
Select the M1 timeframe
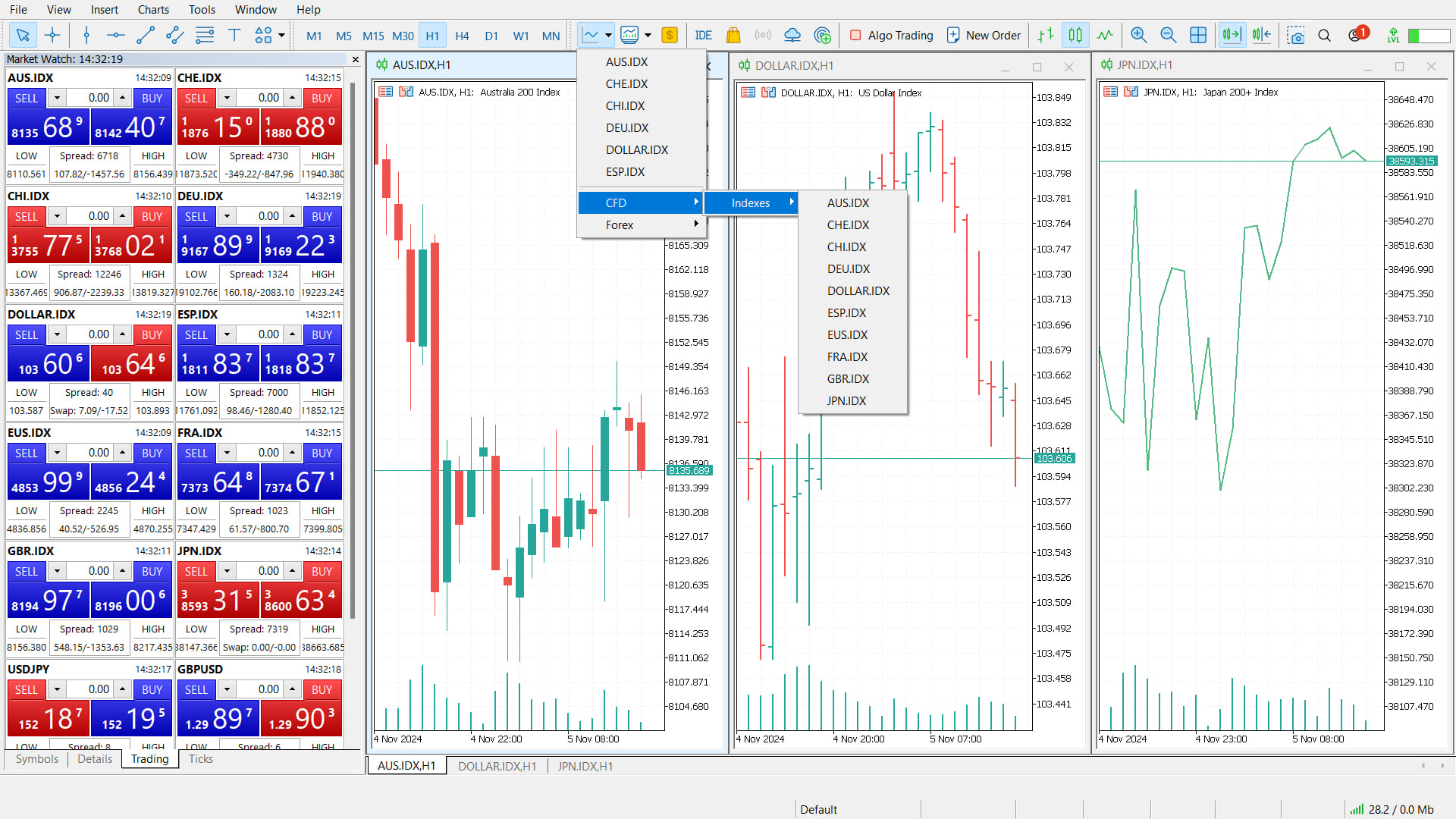tap(314, 36)
